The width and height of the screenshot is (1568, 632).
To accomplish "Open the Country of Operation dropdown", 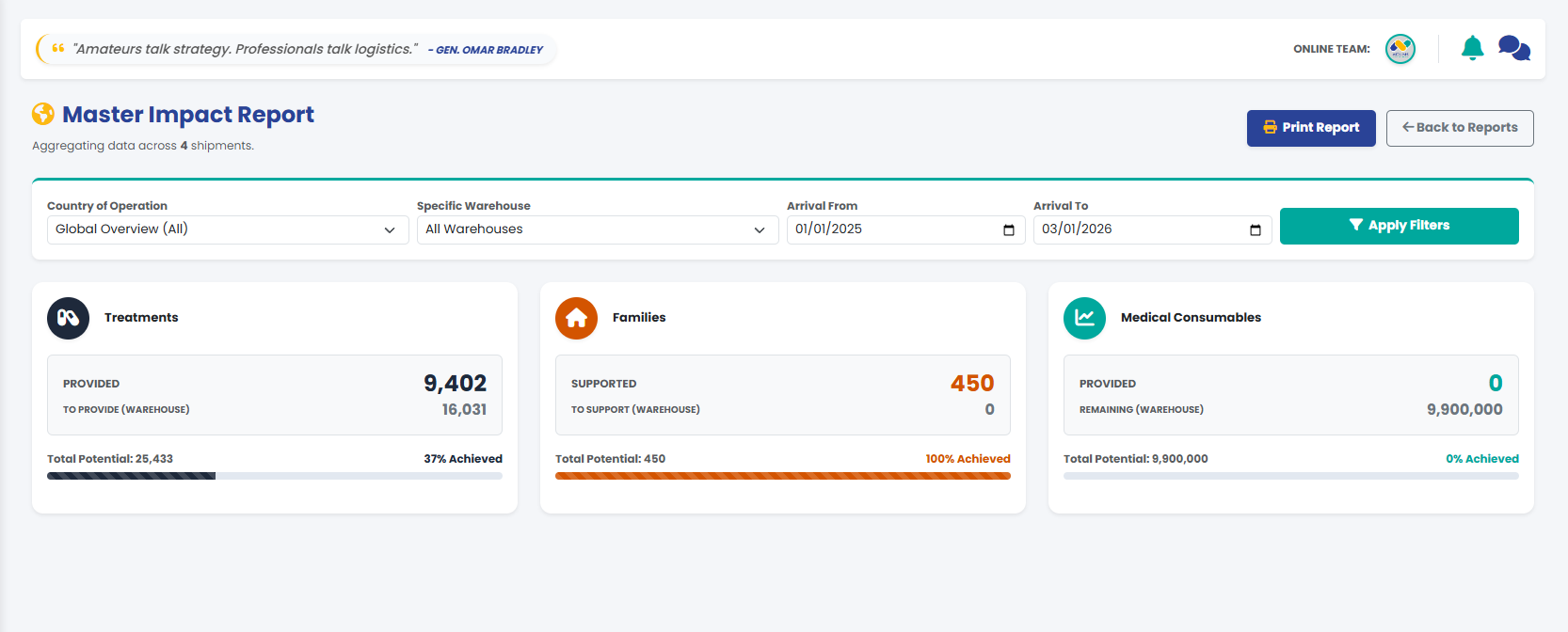I will point(228,229).
